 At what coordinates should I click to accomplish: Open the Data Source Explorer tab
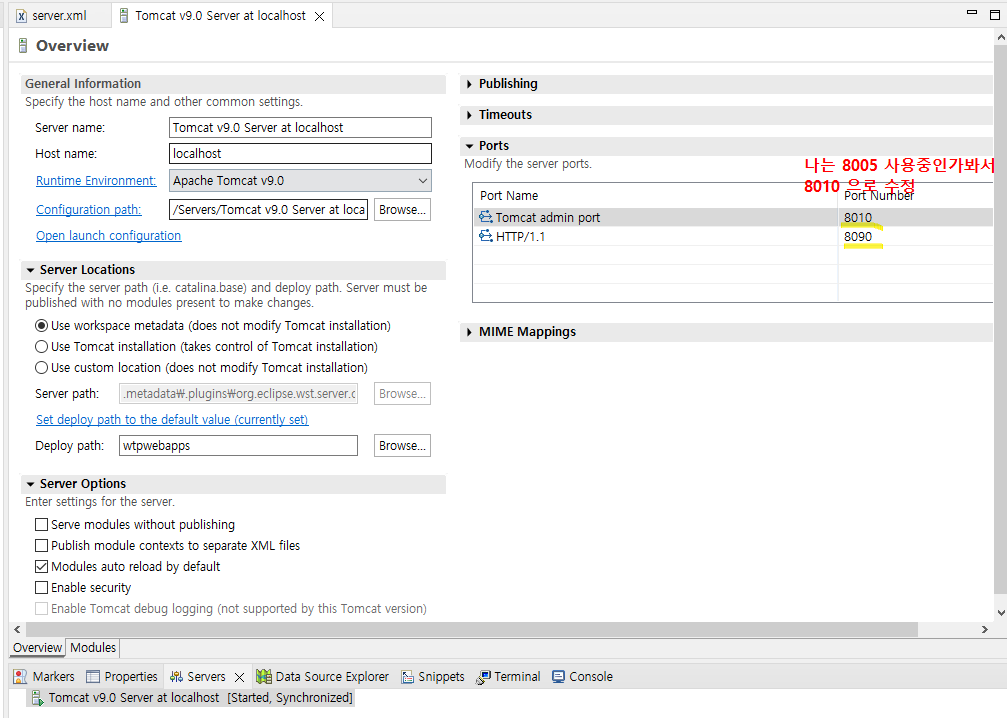click(323, 676)
